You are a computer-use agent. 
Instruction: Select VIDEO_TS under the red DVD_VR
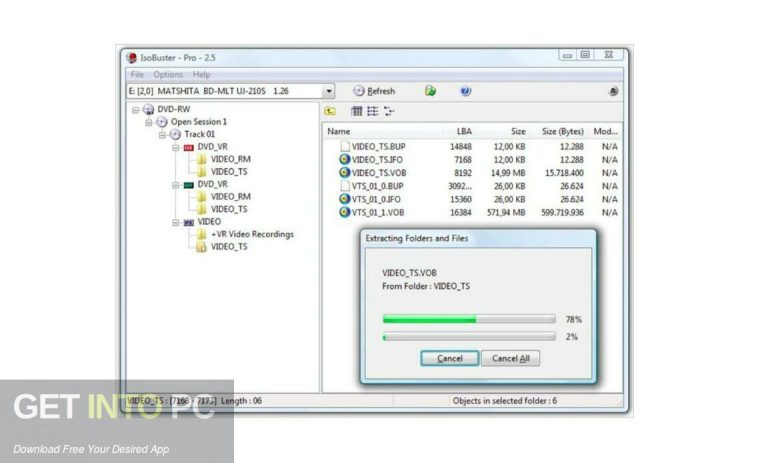pos(229,171)
